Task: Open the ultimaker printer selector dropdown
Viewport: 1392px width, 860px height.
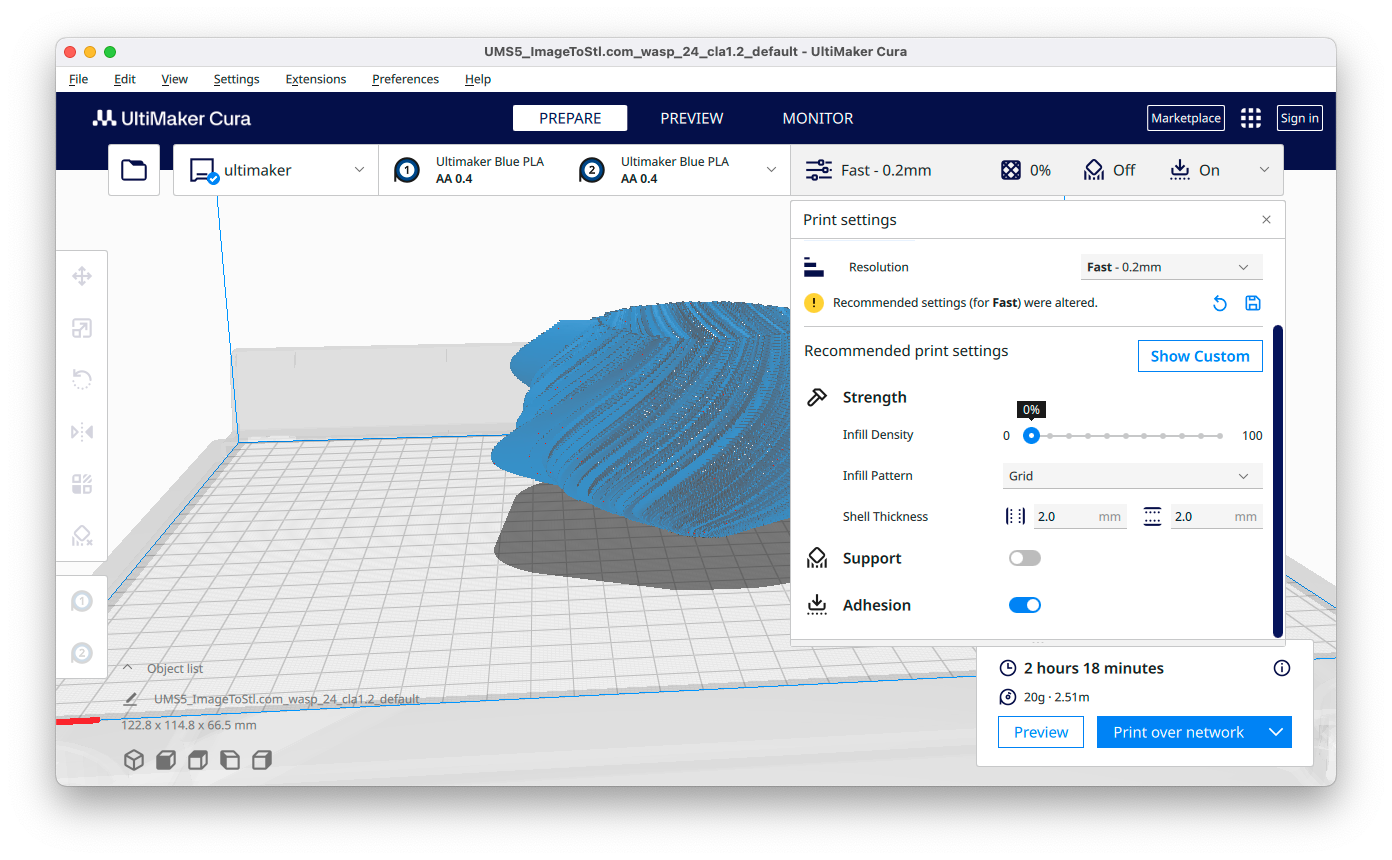Action: 276,170
